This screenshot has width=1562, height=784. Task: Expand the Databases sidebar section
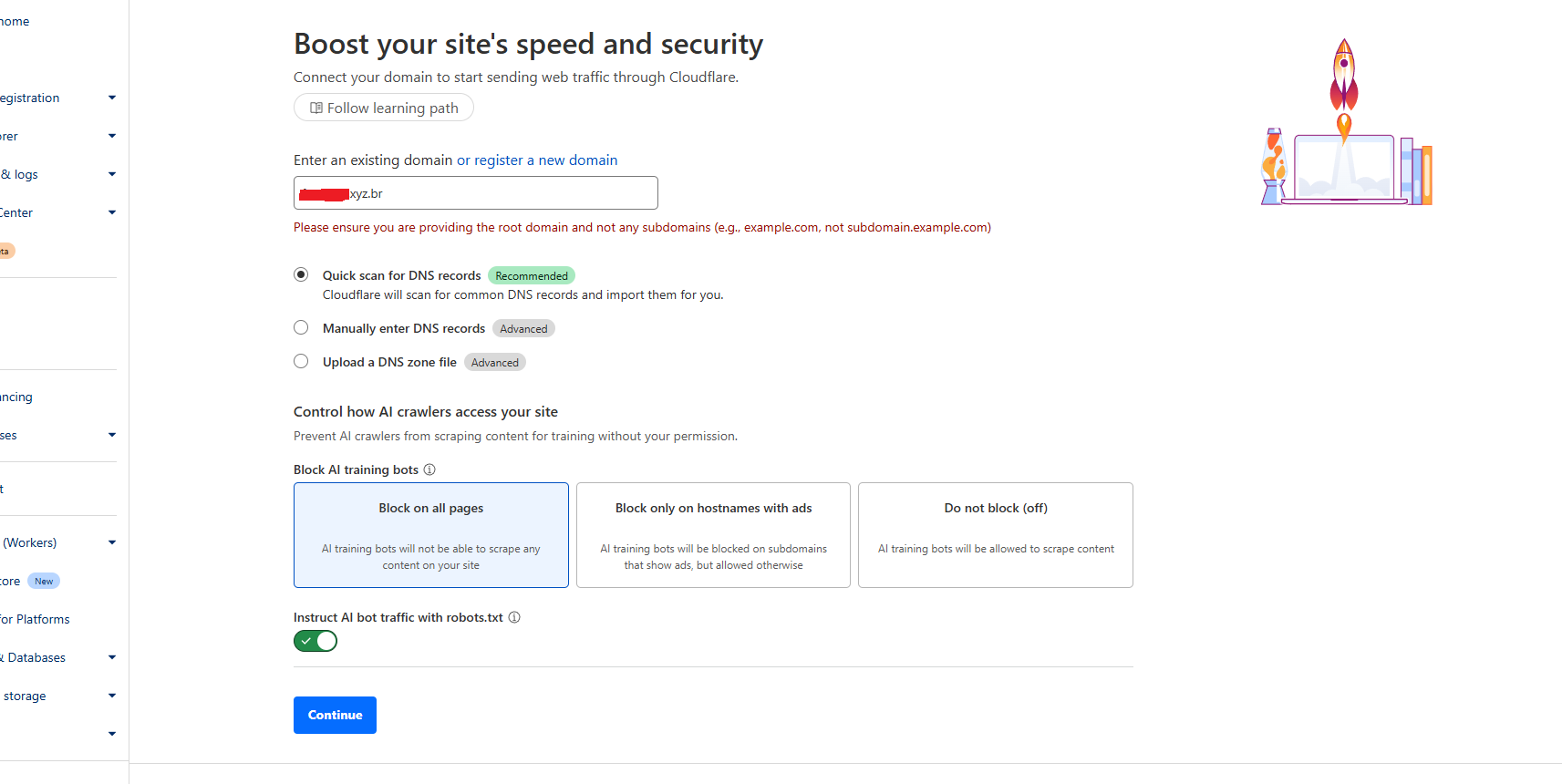[x=112, y=657]
